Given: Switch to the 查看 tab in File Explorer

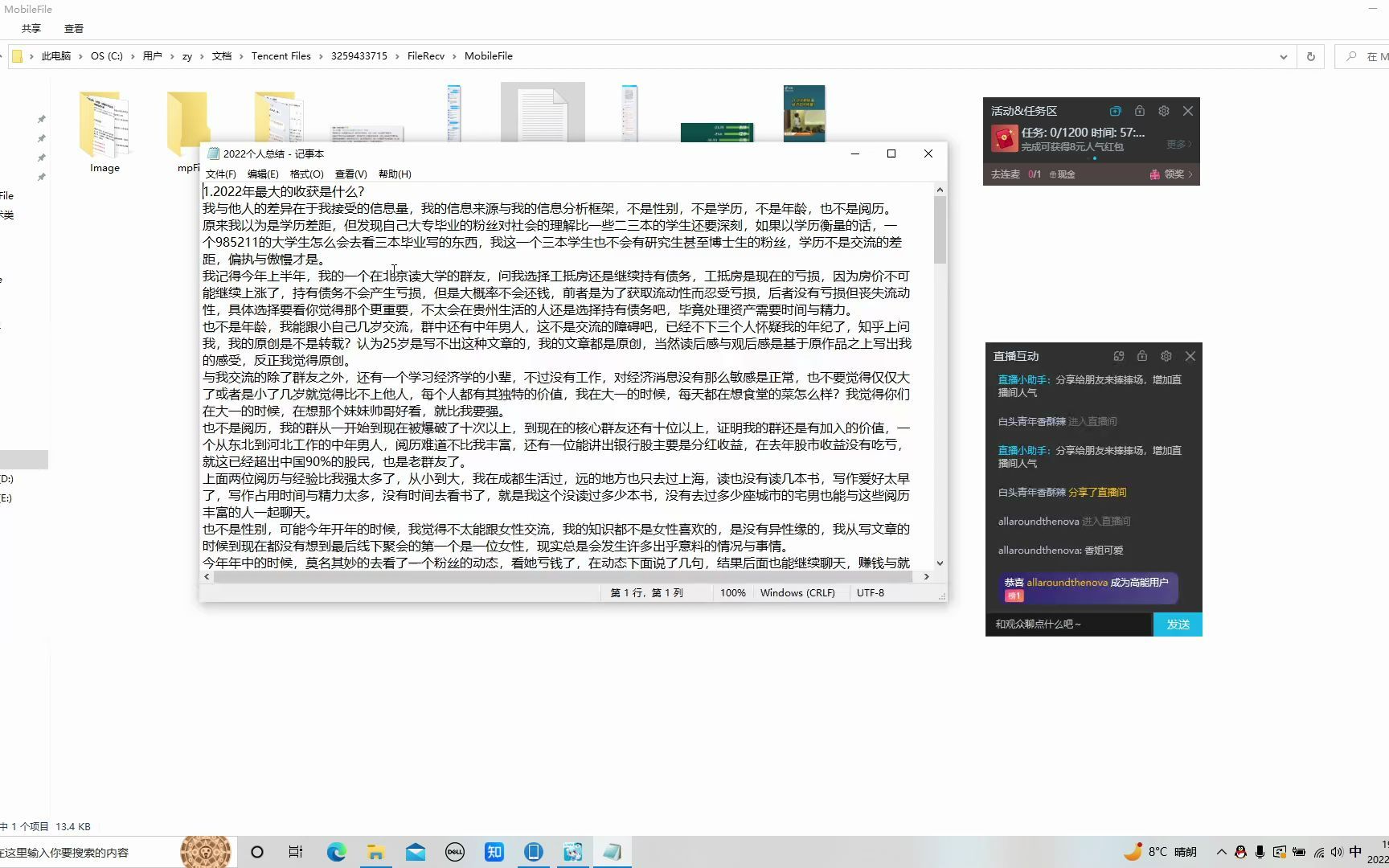Looking at the screenshot, I should [74, 28].
